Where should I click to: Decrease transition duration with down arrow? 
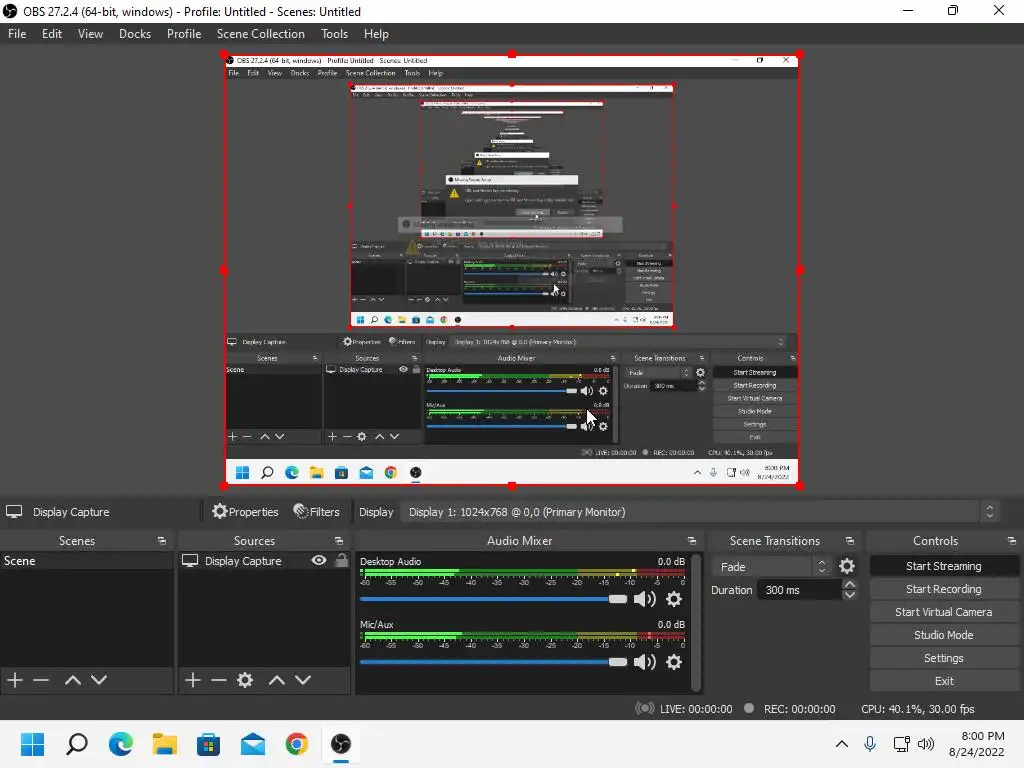click(850, 595)
